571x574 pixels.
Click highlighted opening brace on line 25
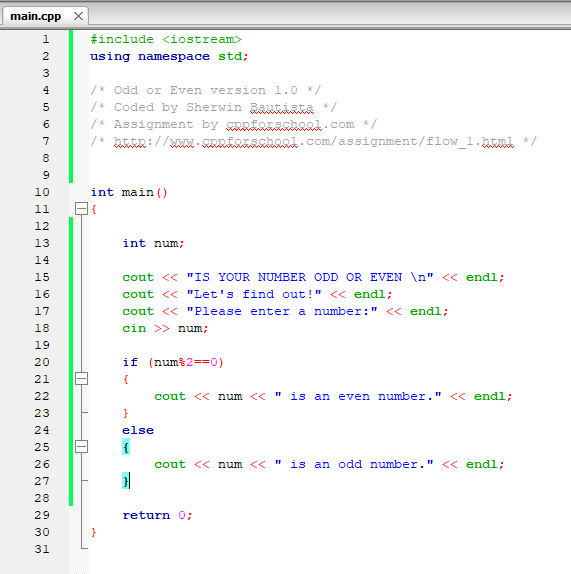tap(126, 447)
